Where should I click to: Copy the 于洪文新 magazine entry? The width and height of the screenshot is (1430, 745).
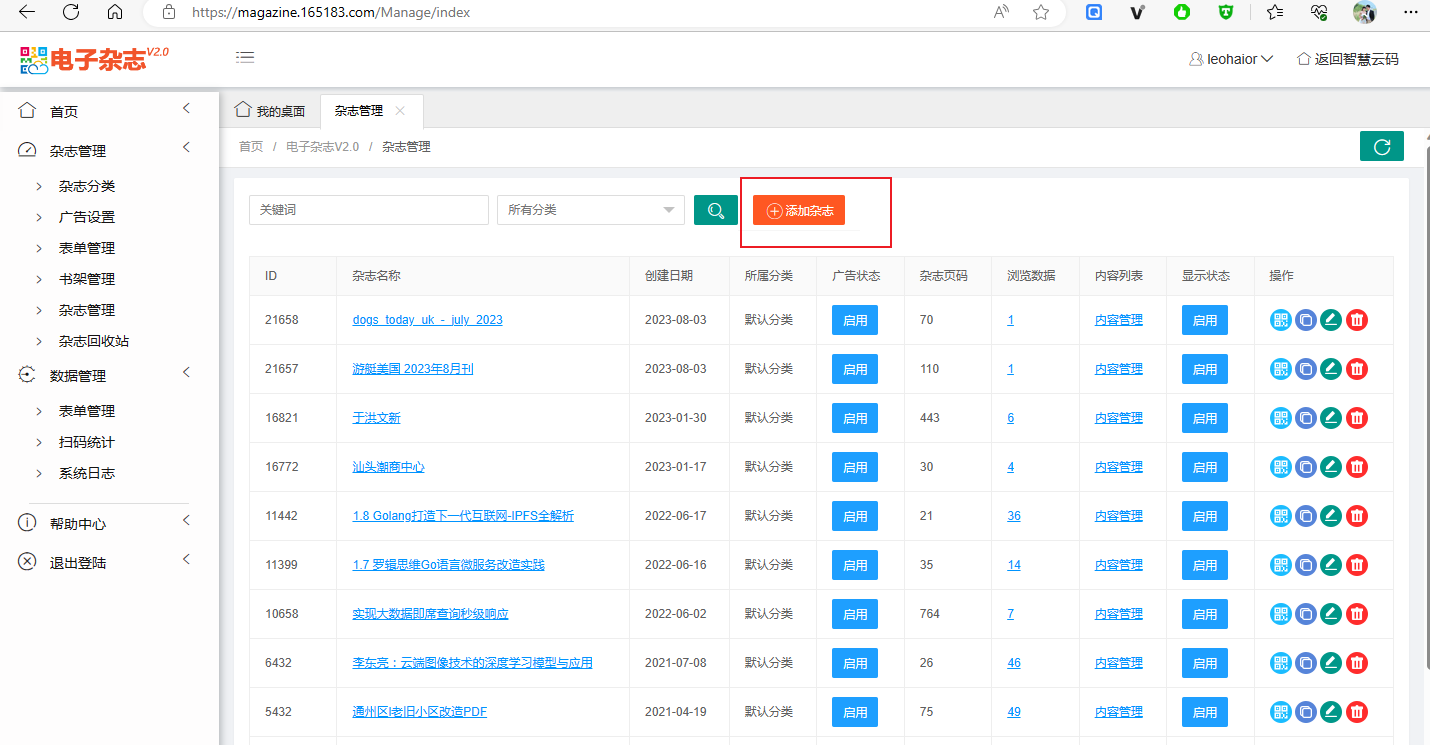(x=1306, y=418)
